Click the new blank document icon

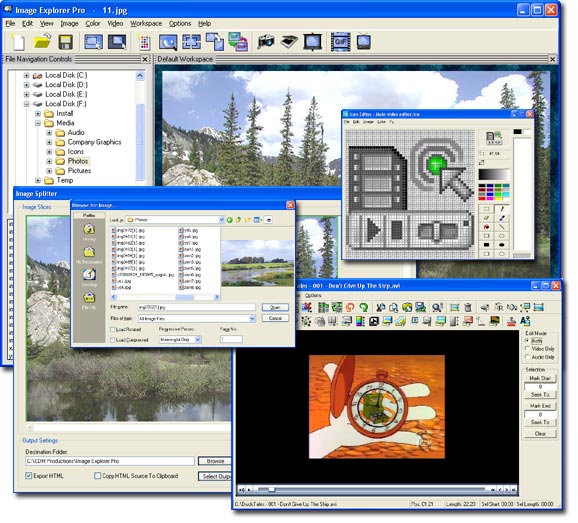pyautogui.click(x=18, y=42)
